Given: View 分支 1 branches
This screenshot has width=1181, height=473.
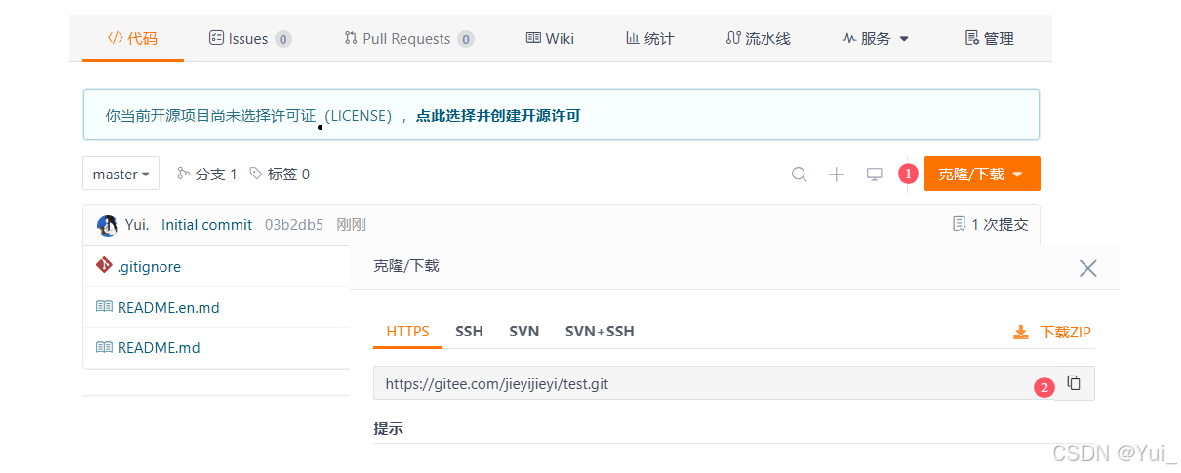Looking at the screenshot, I should coord(207,174).
